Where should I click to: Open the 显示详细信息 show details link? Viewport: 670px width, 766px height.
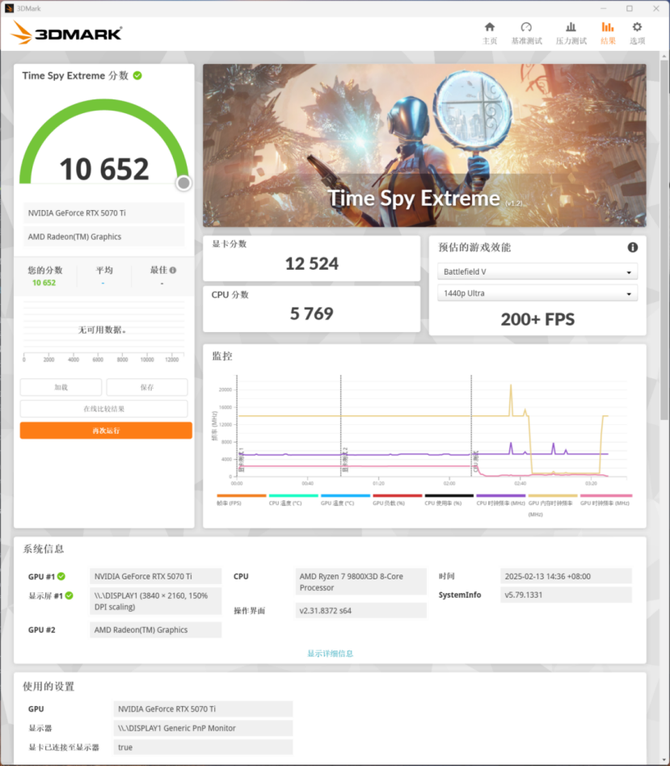tap(330, 653)
